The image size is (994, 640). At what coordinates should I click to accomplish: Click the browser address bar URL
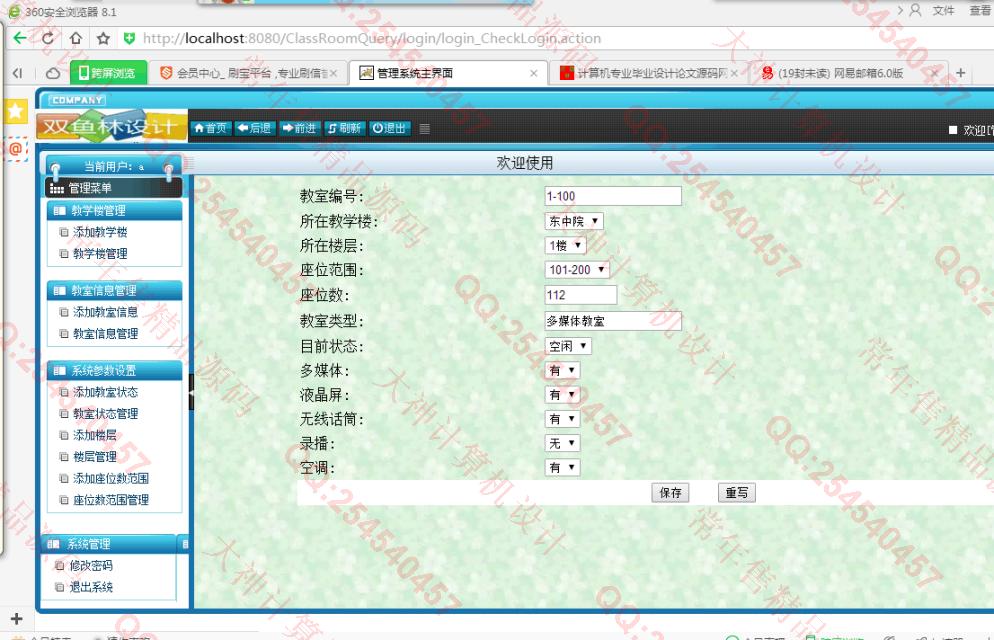[x=372, y=38]
